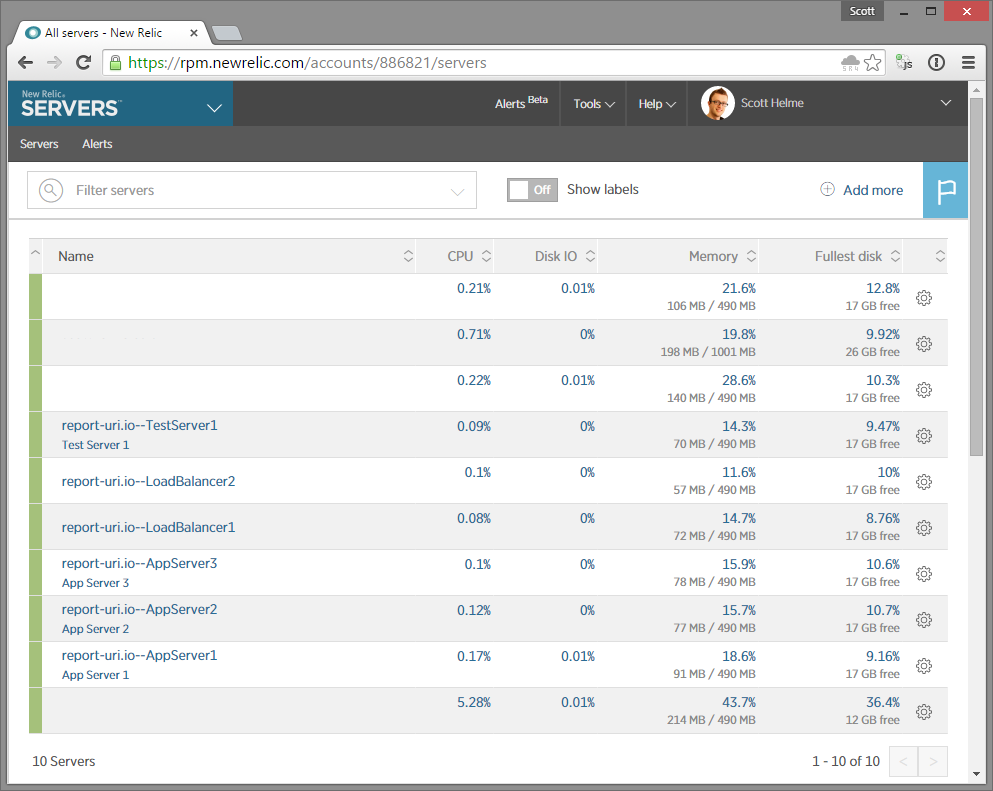Expand the Filter servers dropdown chevron

(x=457, y=192)
